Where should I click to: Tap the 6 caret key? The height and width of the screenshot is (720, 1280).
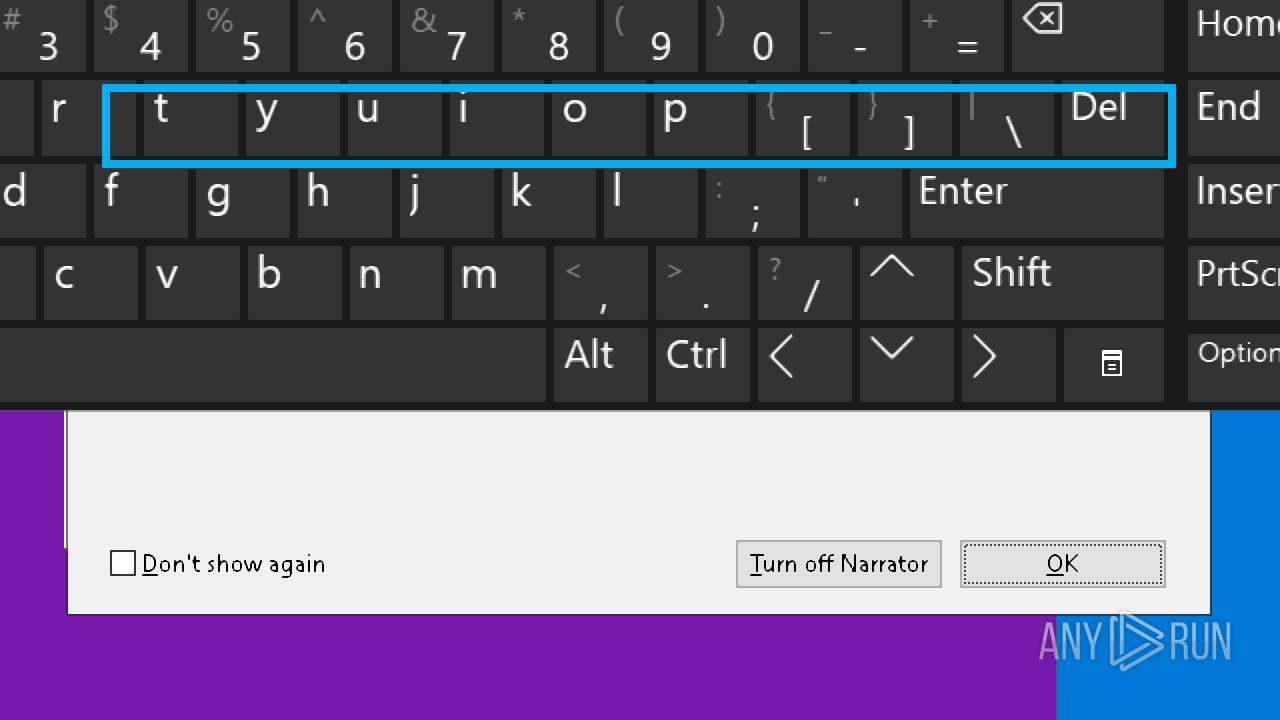(344, 36)
